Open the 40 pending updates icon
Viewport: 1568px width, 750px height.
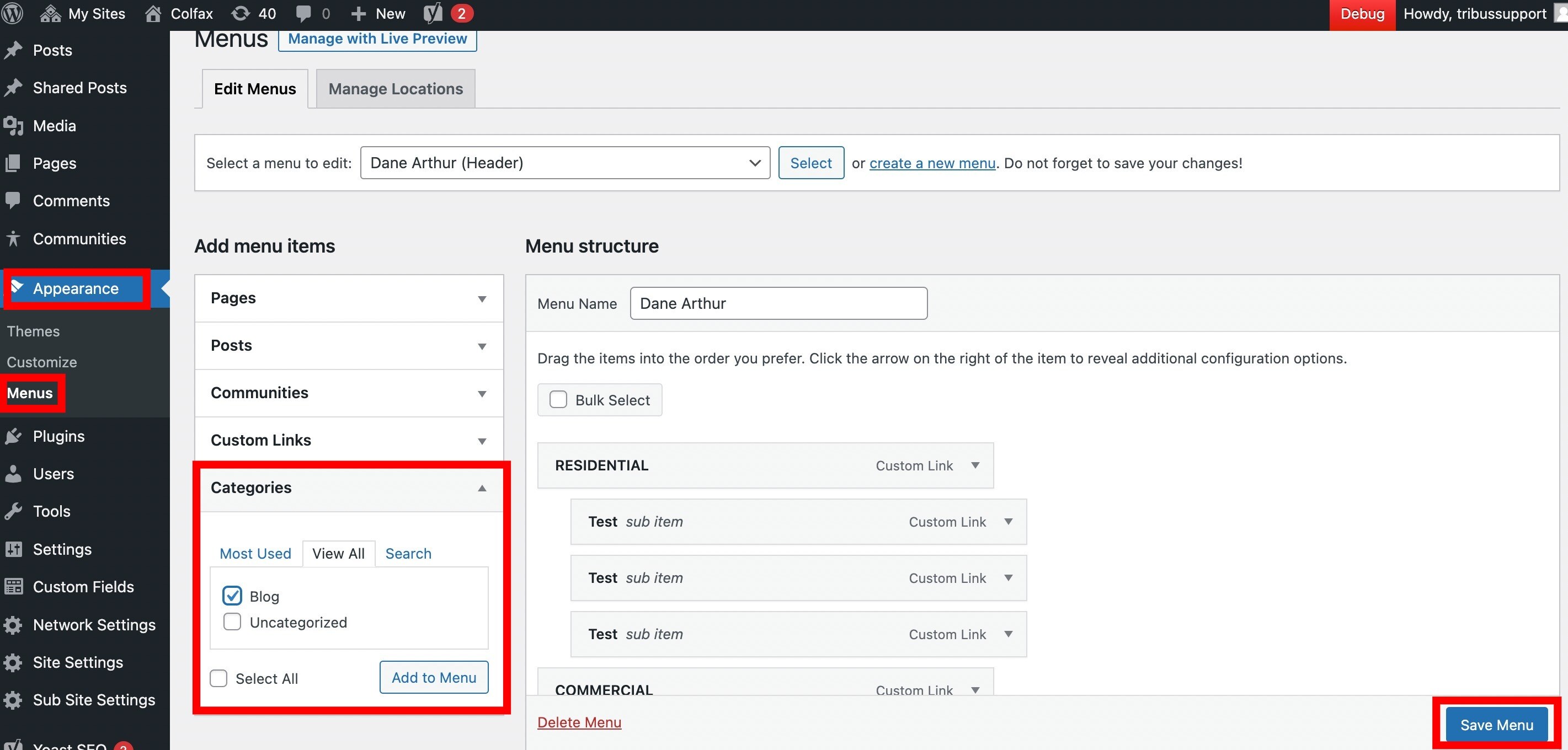pos(241,13)
